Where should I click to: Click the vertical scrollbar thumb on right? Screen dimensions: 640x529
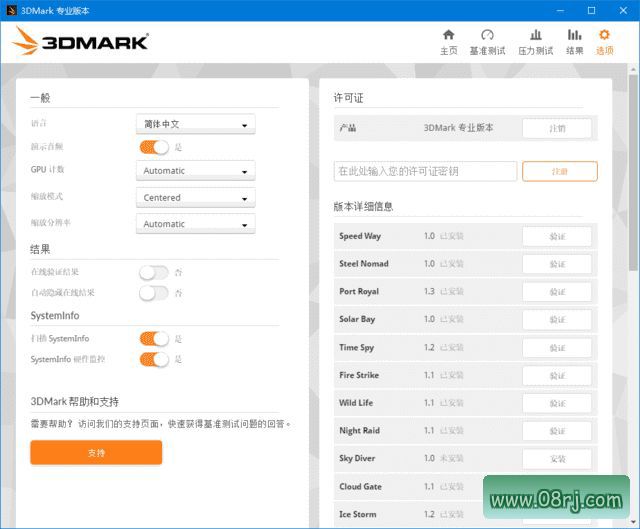point(633,173)
